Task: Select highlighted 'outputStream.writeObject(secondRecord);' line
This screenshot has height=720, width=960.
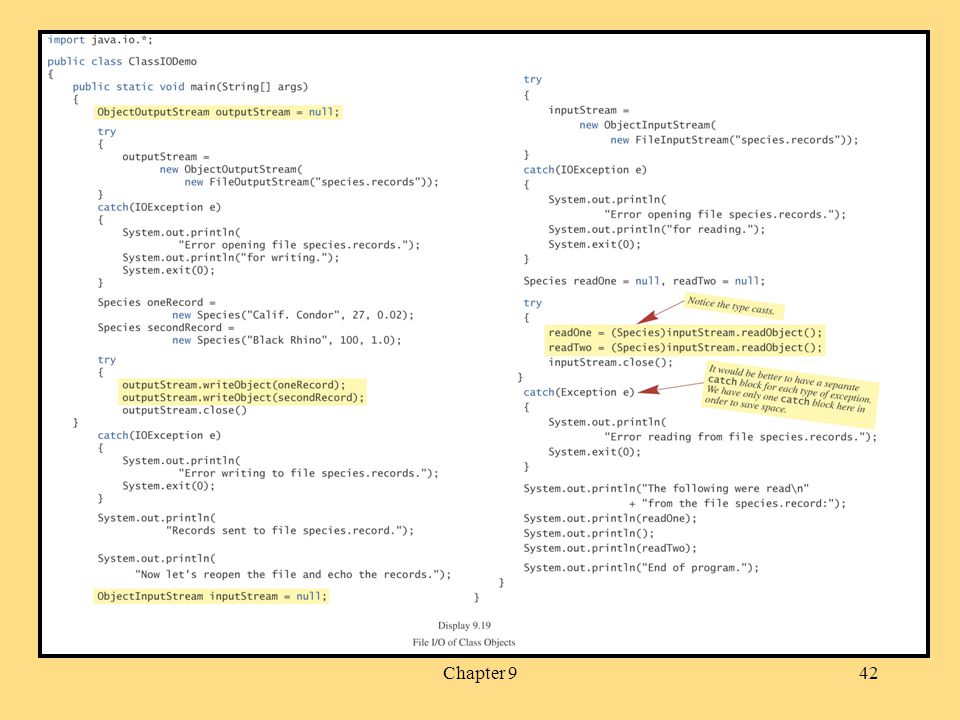Action: point(242,397)
